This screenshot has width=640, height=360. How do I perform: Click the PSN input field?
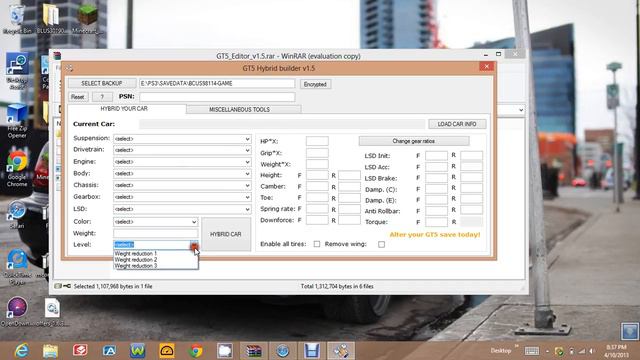[x=217, y=97]
